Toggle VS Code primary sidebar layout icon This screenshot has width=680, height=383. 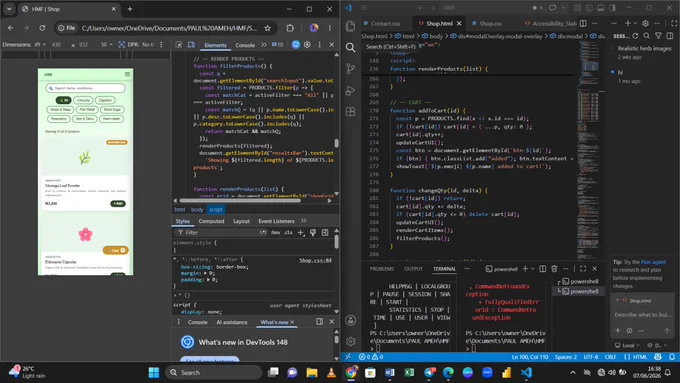(589, 8)
